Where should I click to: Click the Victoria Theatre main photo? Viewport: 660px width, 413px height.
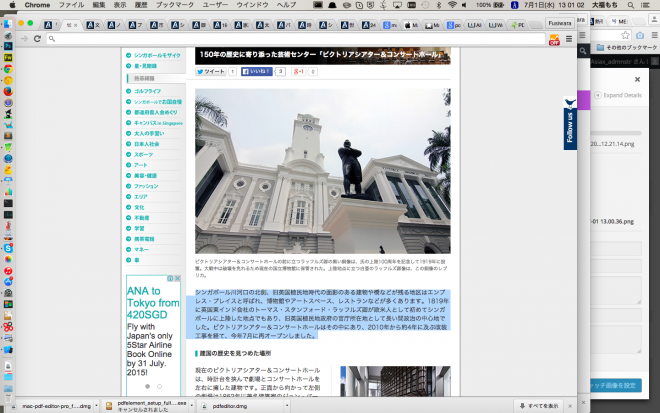[x=323, y=171]
